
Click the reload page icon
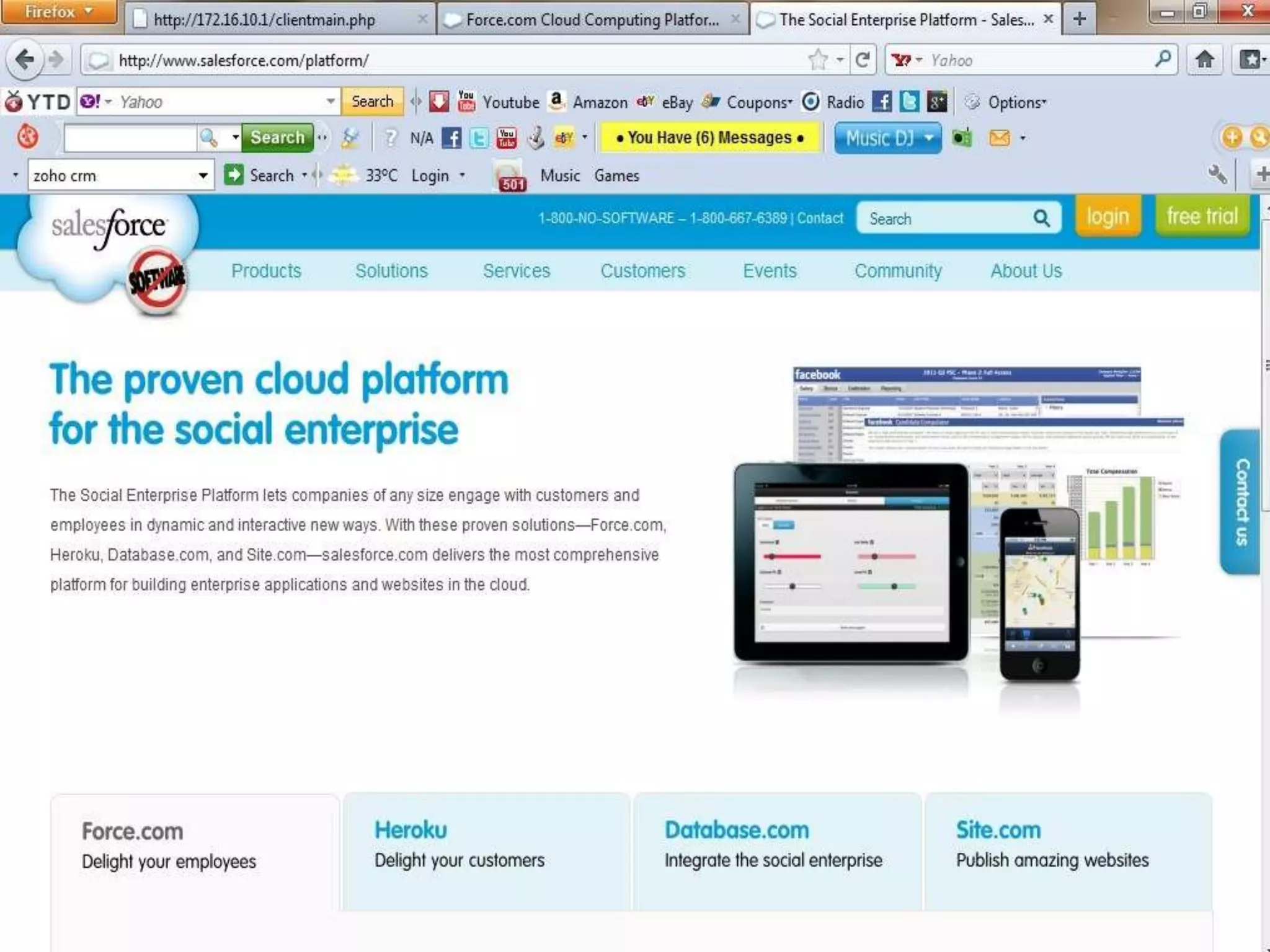click(862, 60)
